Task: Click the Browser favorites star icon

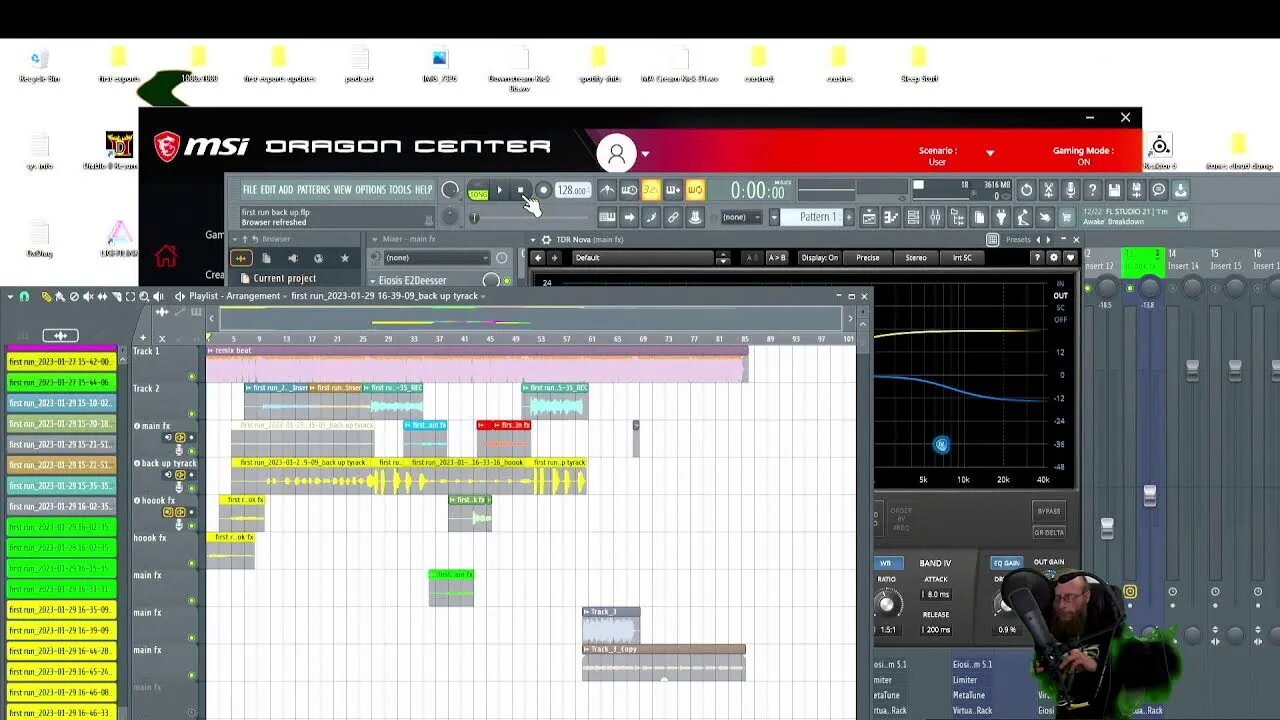Action: click(x=345, y=258)
